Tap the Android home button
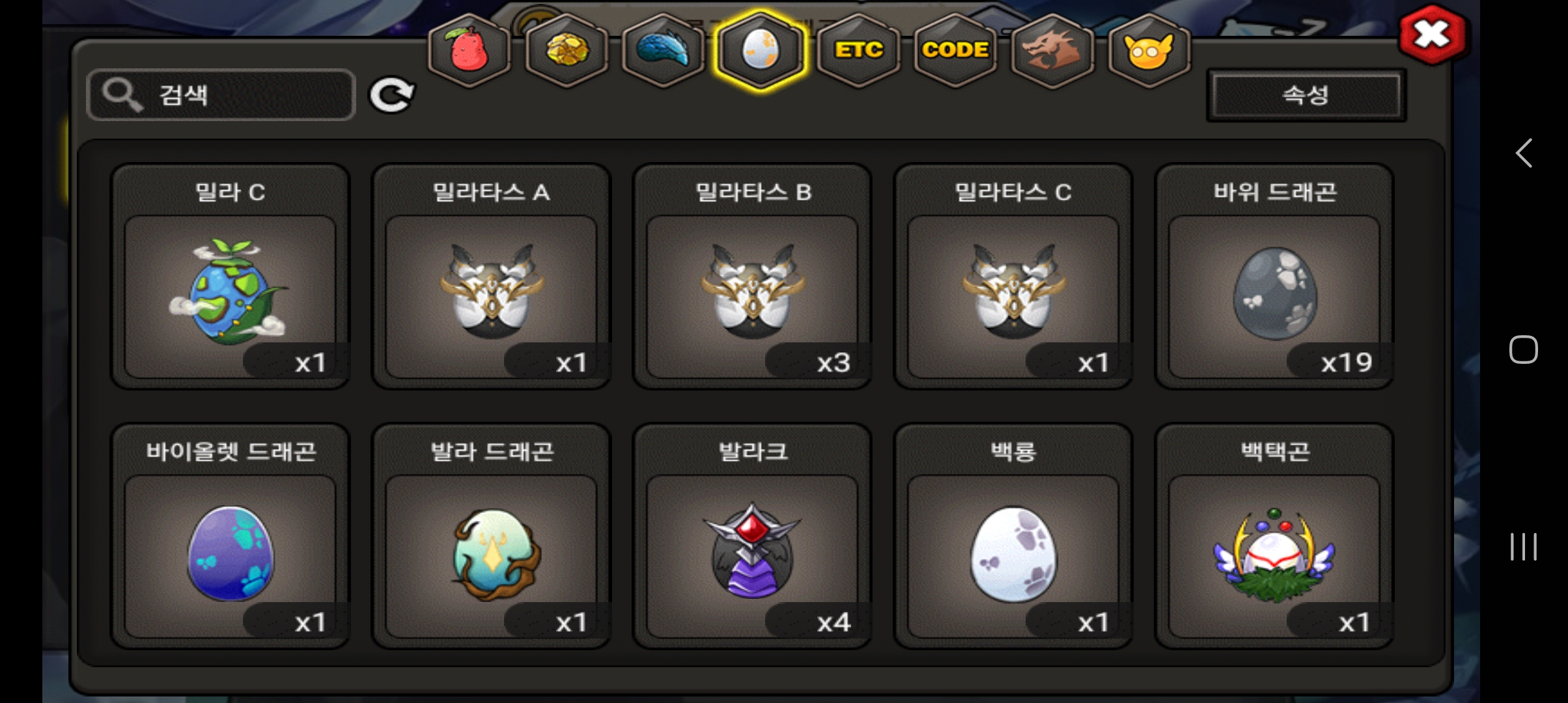 pos(1524,350)
